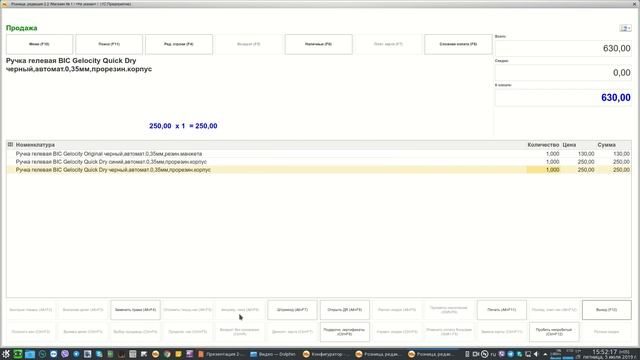Click Штрихкод (Alt+F7) button
This screenshot has height=360, width=640.
pos(292,310)
